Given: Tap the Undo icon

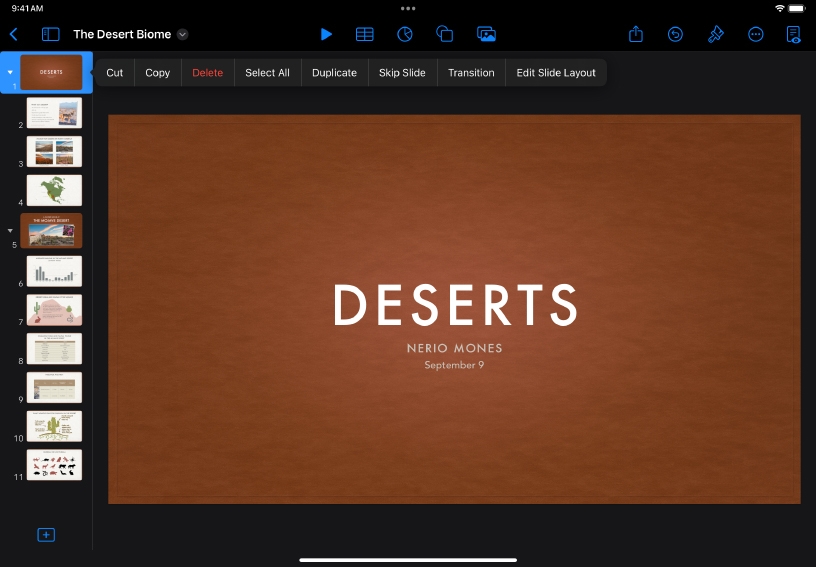Looking at the screenshot, I should 676,34.
